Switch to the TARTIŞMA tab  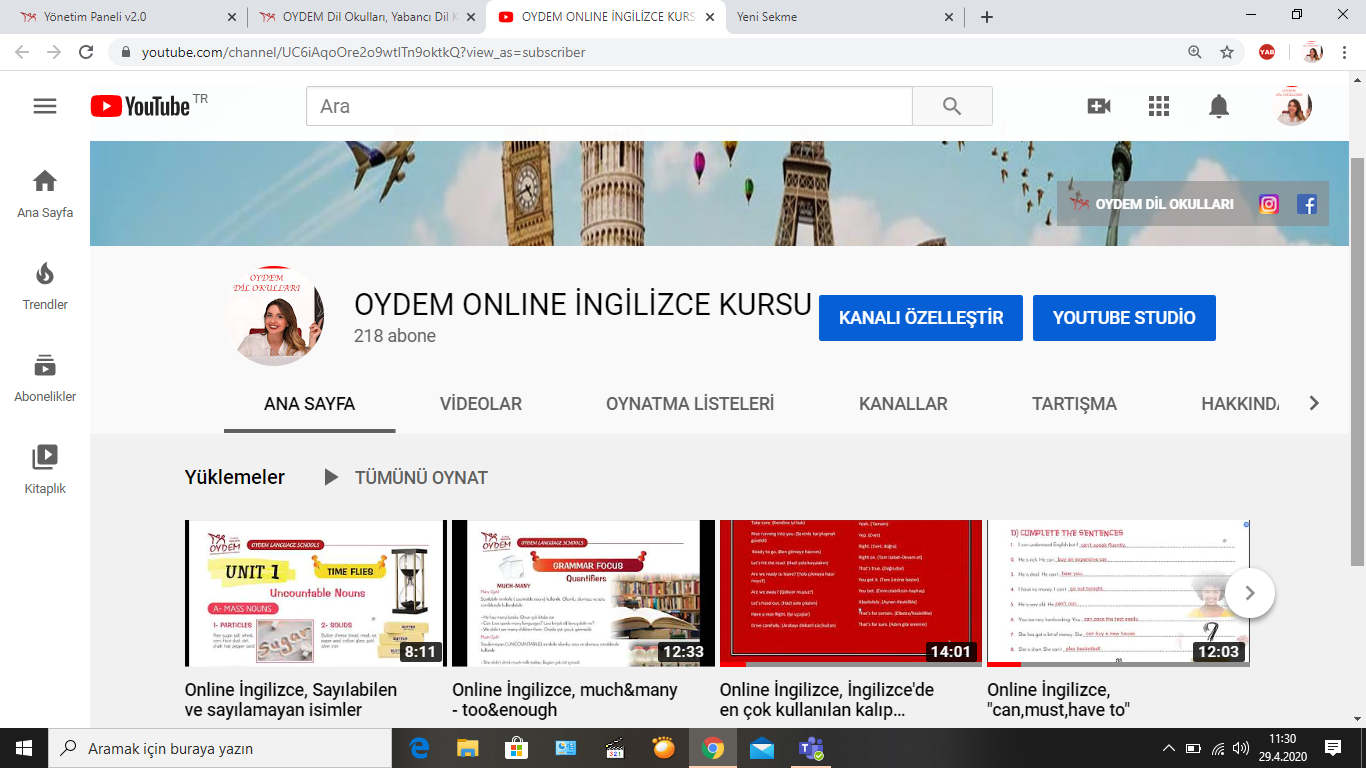pyautogui.click(x=1075, y=404)
